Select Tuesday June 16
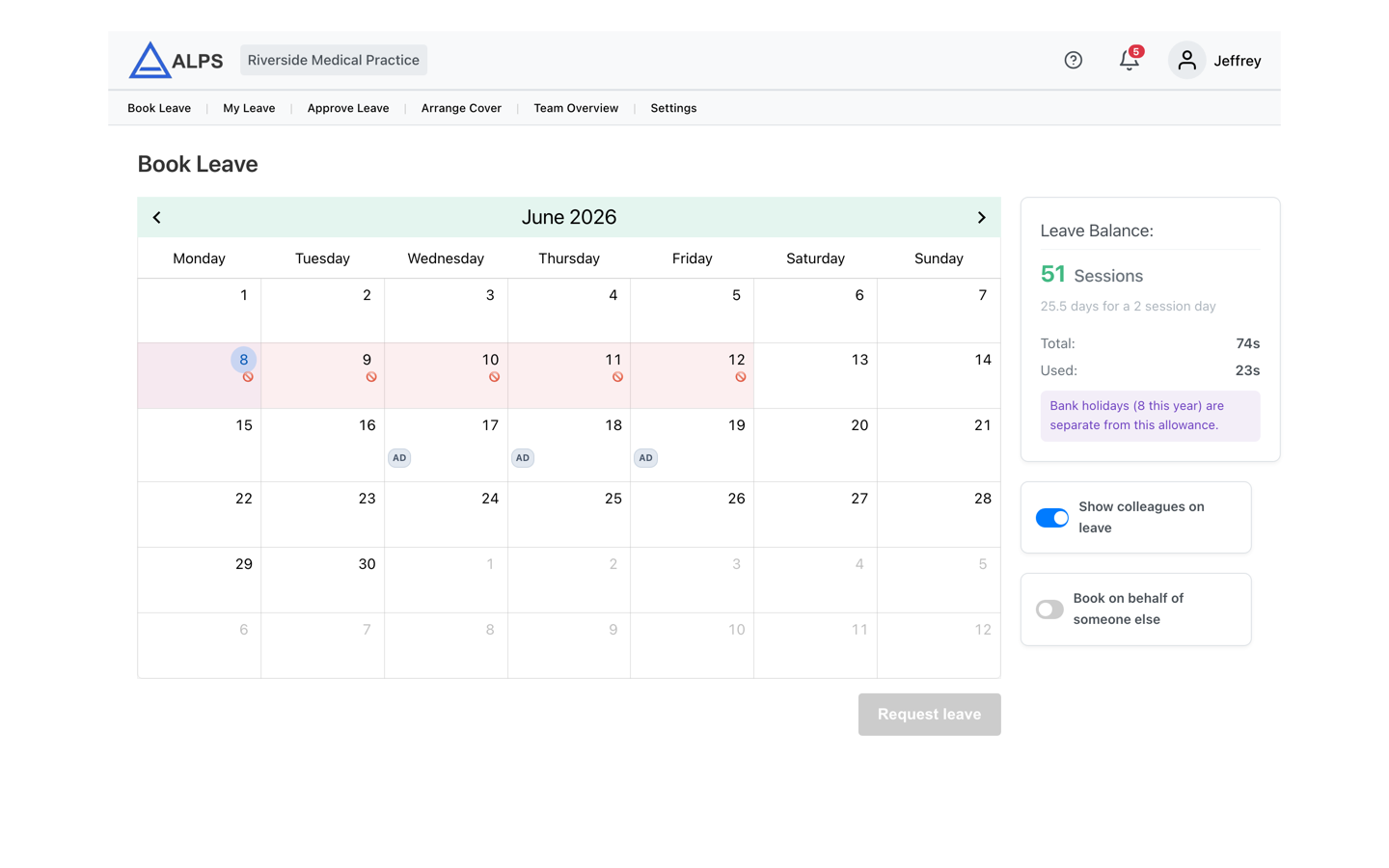 322,446
